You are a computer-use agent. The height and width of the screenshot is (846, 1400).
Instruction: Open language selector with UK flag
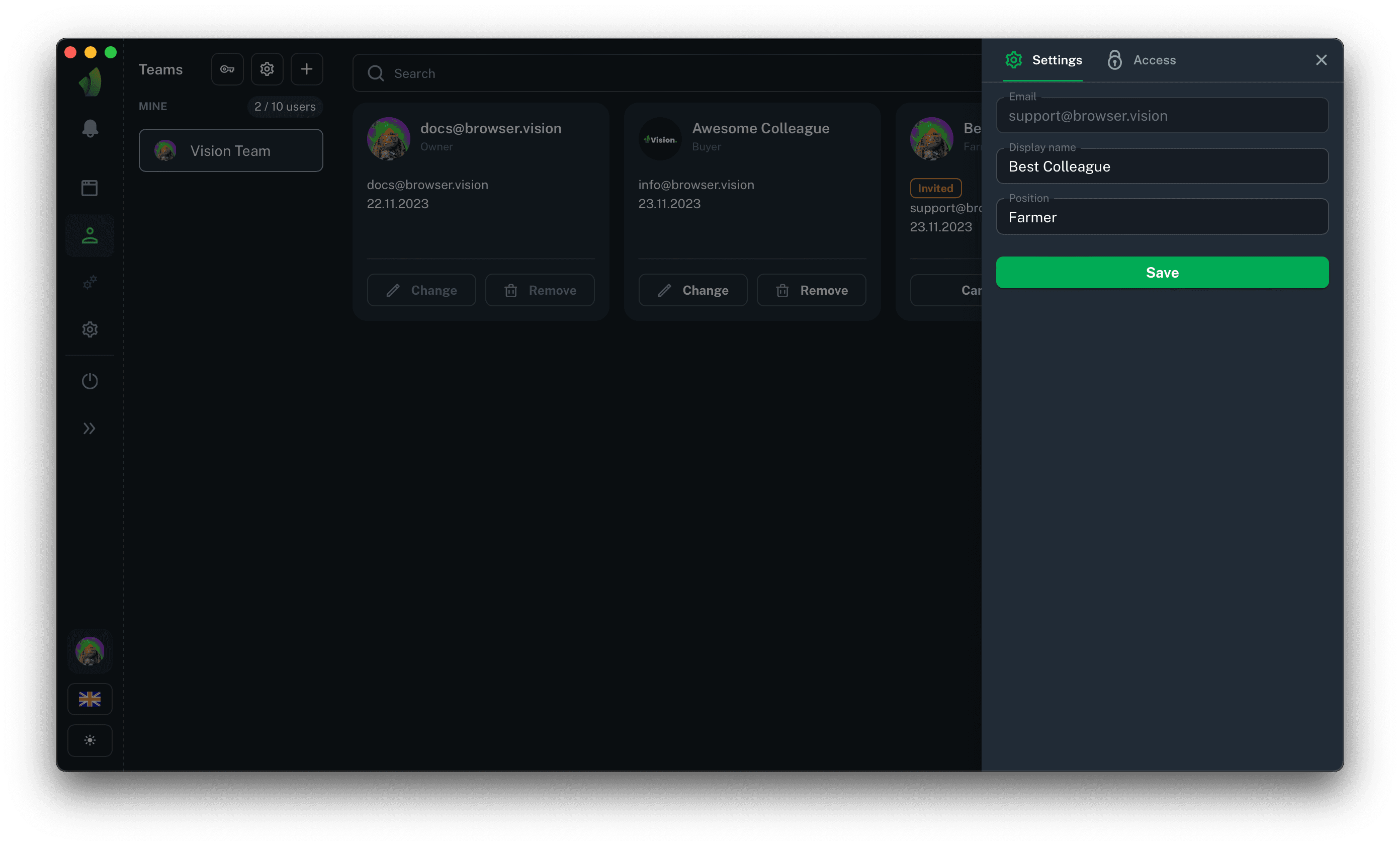(90, 699)
